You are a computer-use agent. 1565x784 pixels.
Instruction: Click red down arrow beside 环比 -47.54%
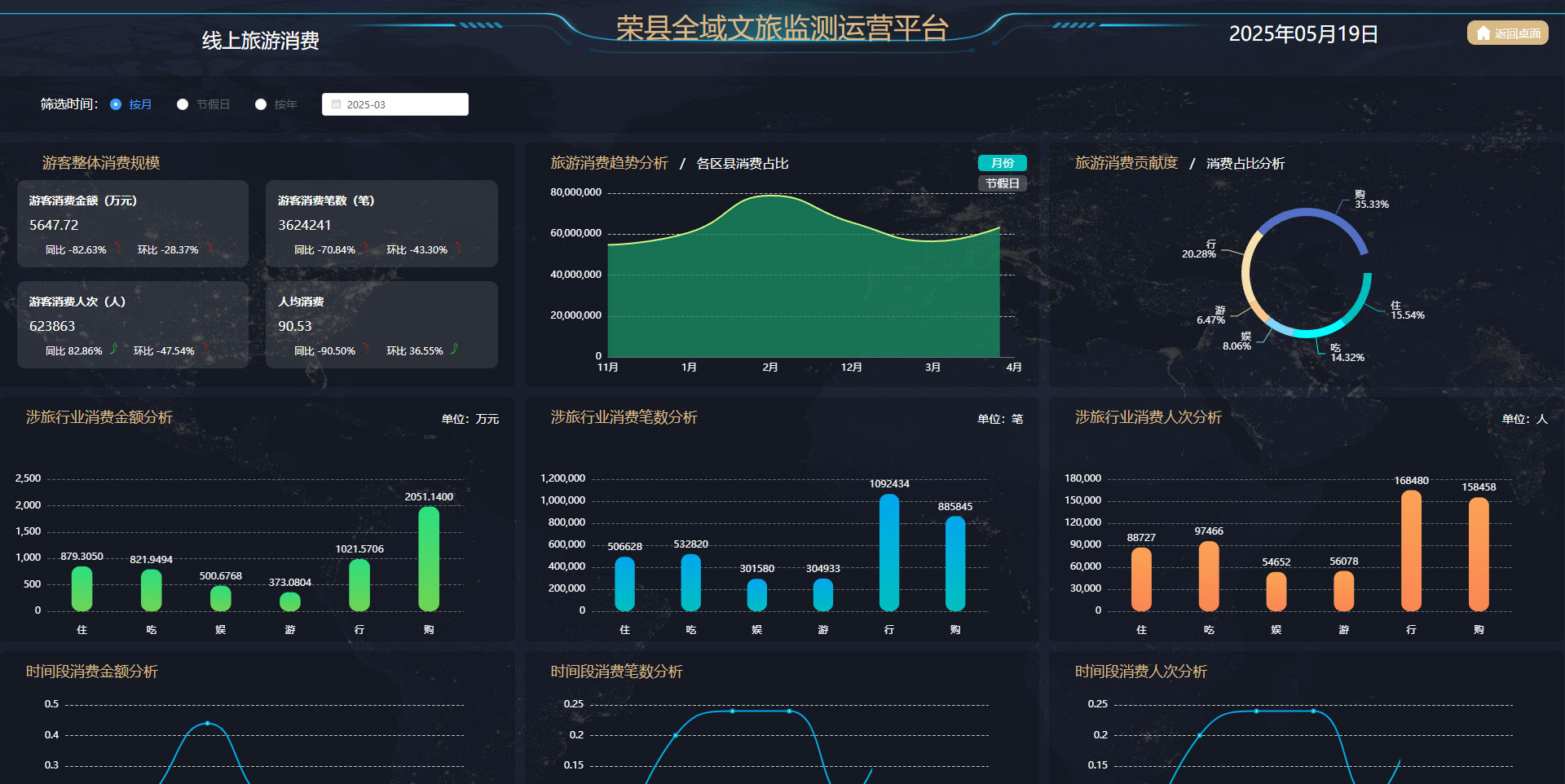click(x=206, y=350)
